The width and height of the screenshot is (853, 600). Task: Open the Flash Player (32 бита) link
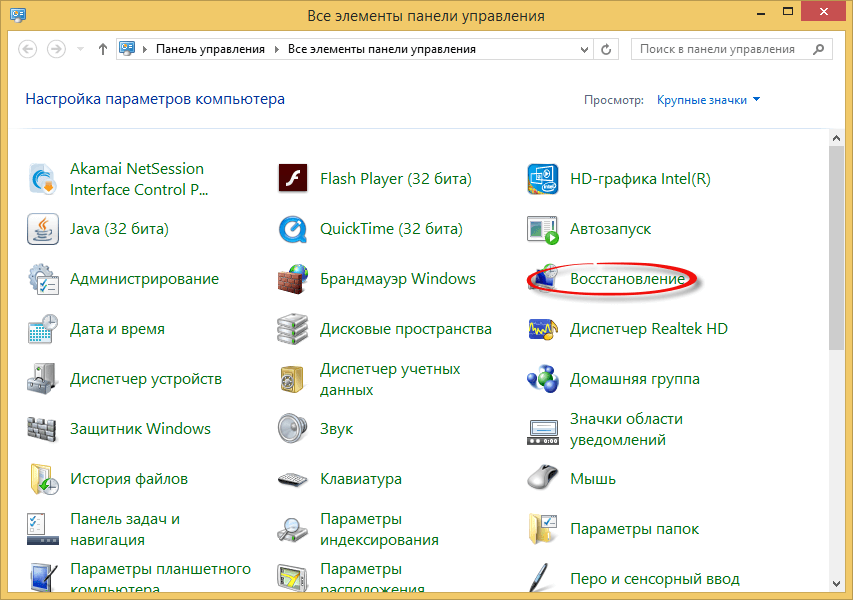(395, 179)
